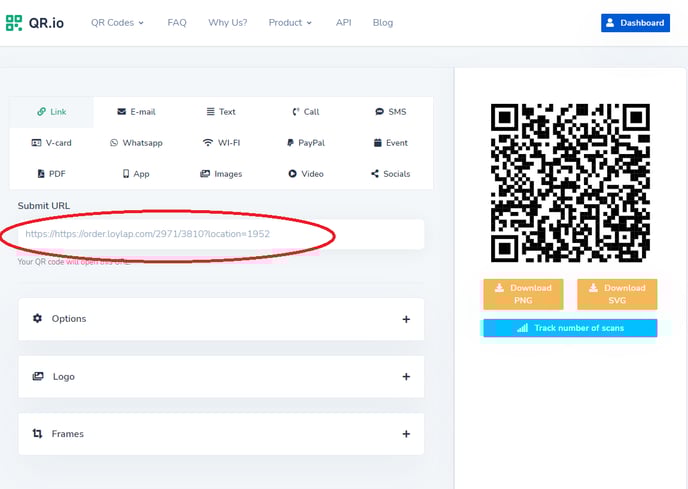This screenshot has height=489, width=688.
Task: Go to the Blog page
Action: pos(382,22)
